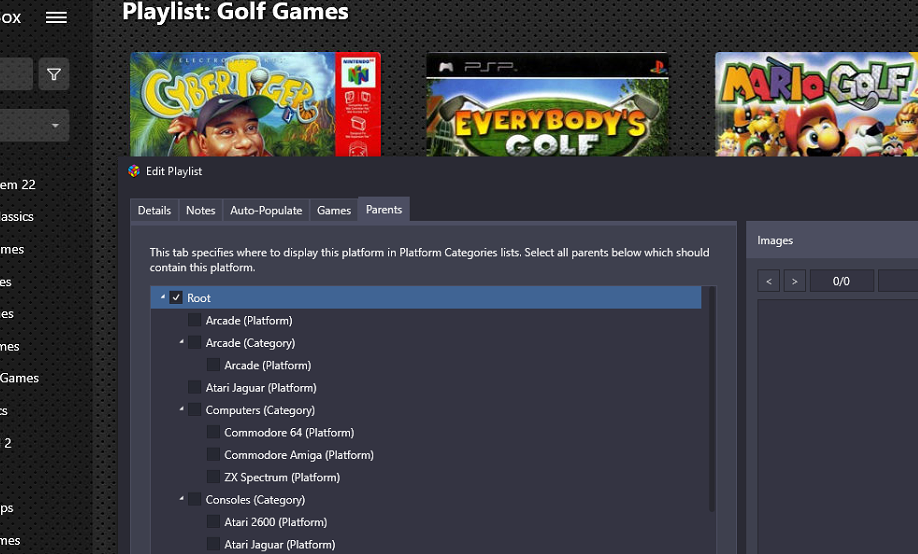Open the sidebar view dropdown arrow
Image resolution: width=918 pixels, height=554 pixels.
55,125
